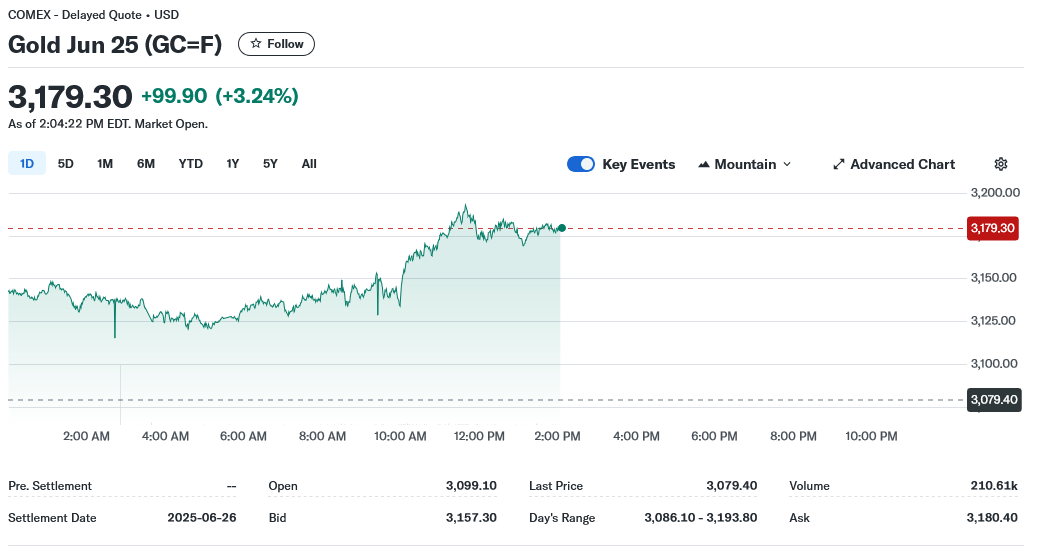Click the +99.90 price change value
The image size is (1037, 554).
(x=174, y=96)
